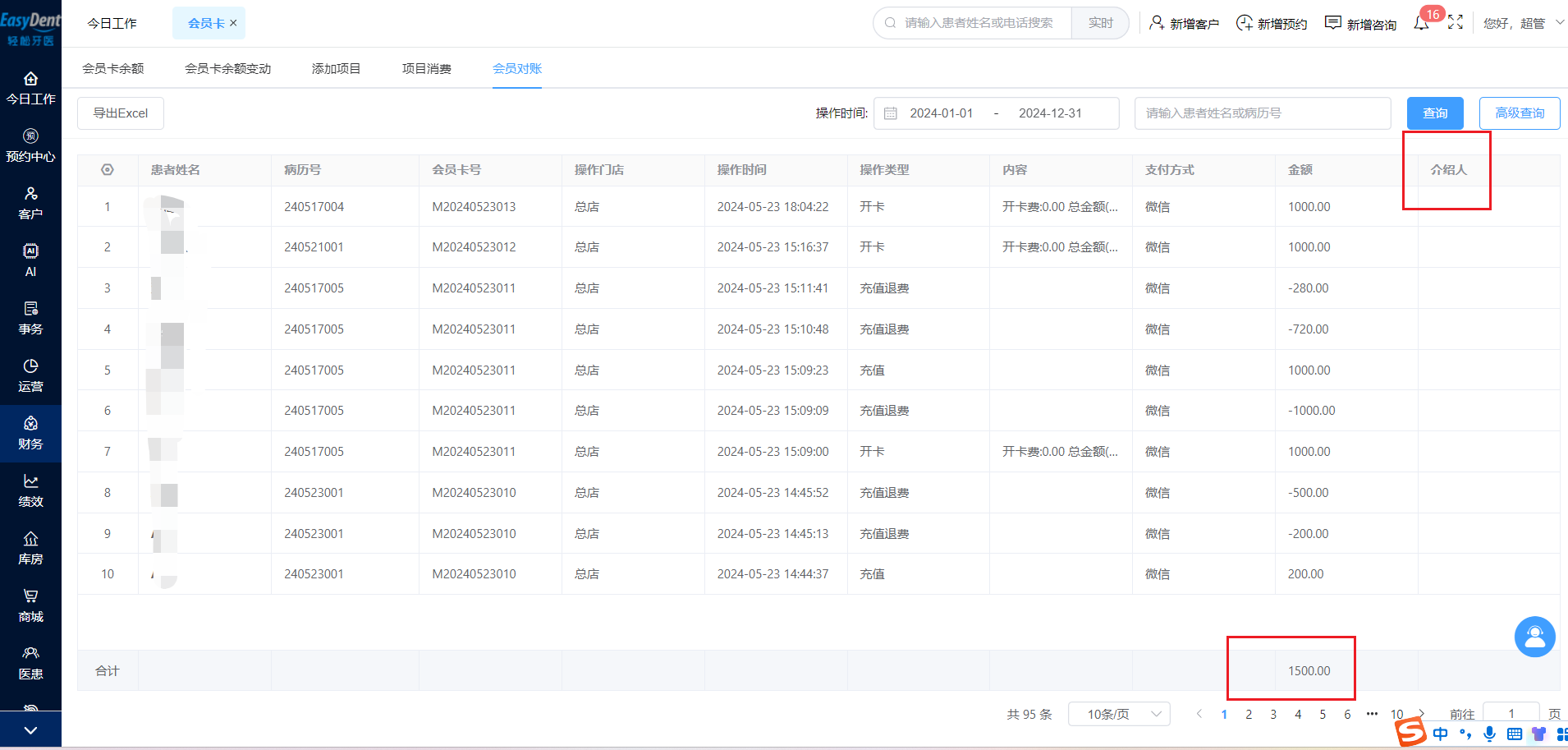The image size is (1568, 750).
Task: Toggle Sogou 中 Chinese input mode
Action: [x=1441, y=734]
